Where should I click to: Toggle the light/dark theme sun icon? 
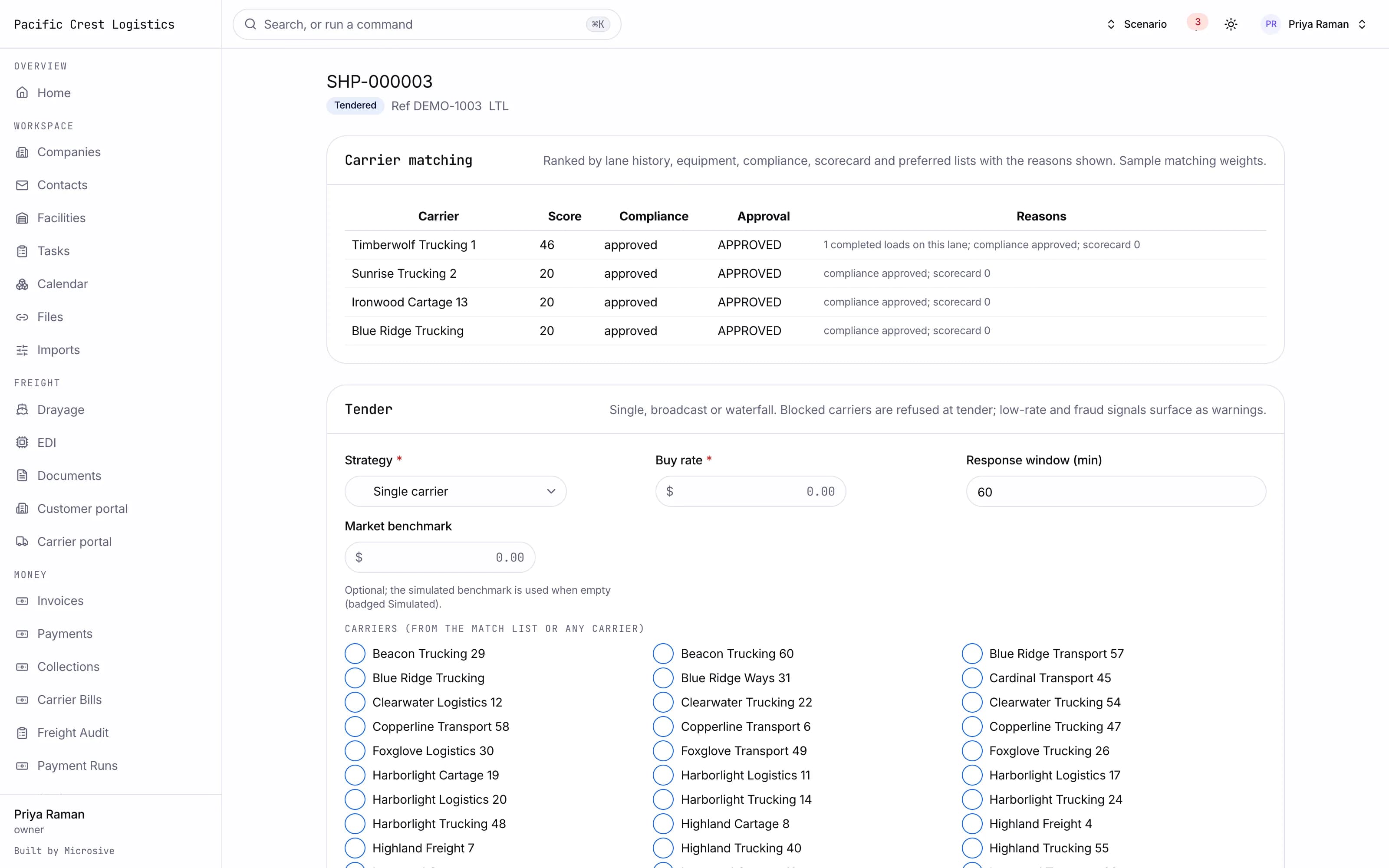click(x=1231, y=24)
